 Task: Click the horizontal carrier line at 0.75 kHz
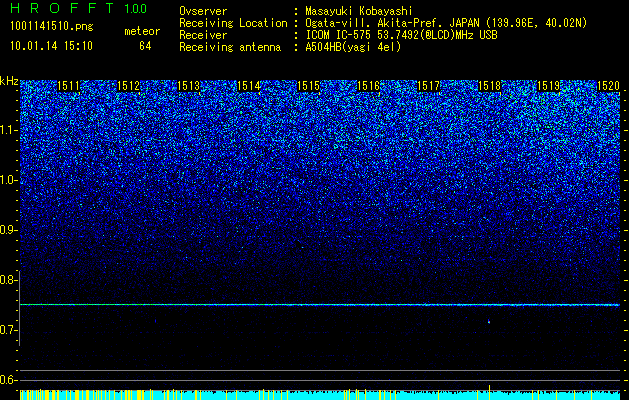click(x=320, y=305)
